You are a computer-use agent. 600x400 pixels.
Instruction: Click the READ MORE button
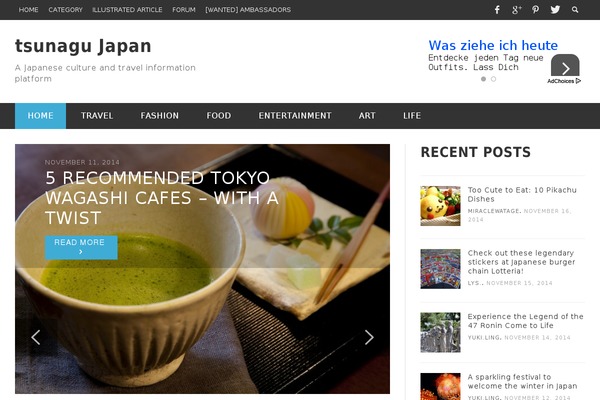(x=81, y=247)
